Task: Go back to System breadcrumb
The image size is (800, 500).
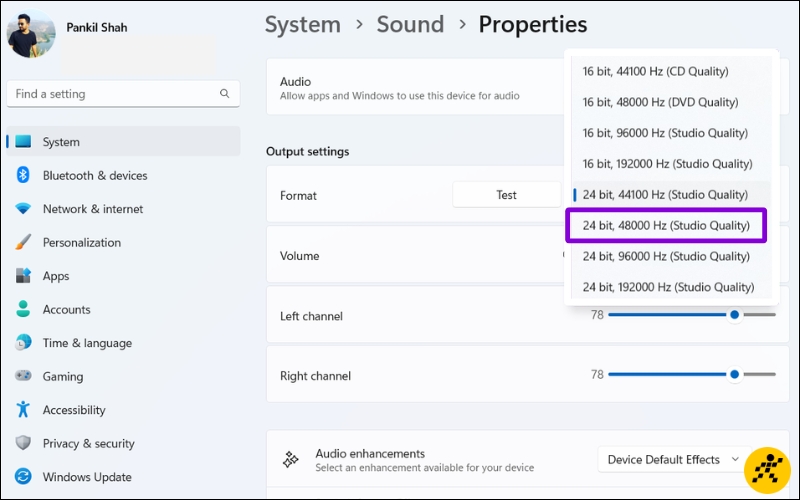Action: (x=303, y=24)
